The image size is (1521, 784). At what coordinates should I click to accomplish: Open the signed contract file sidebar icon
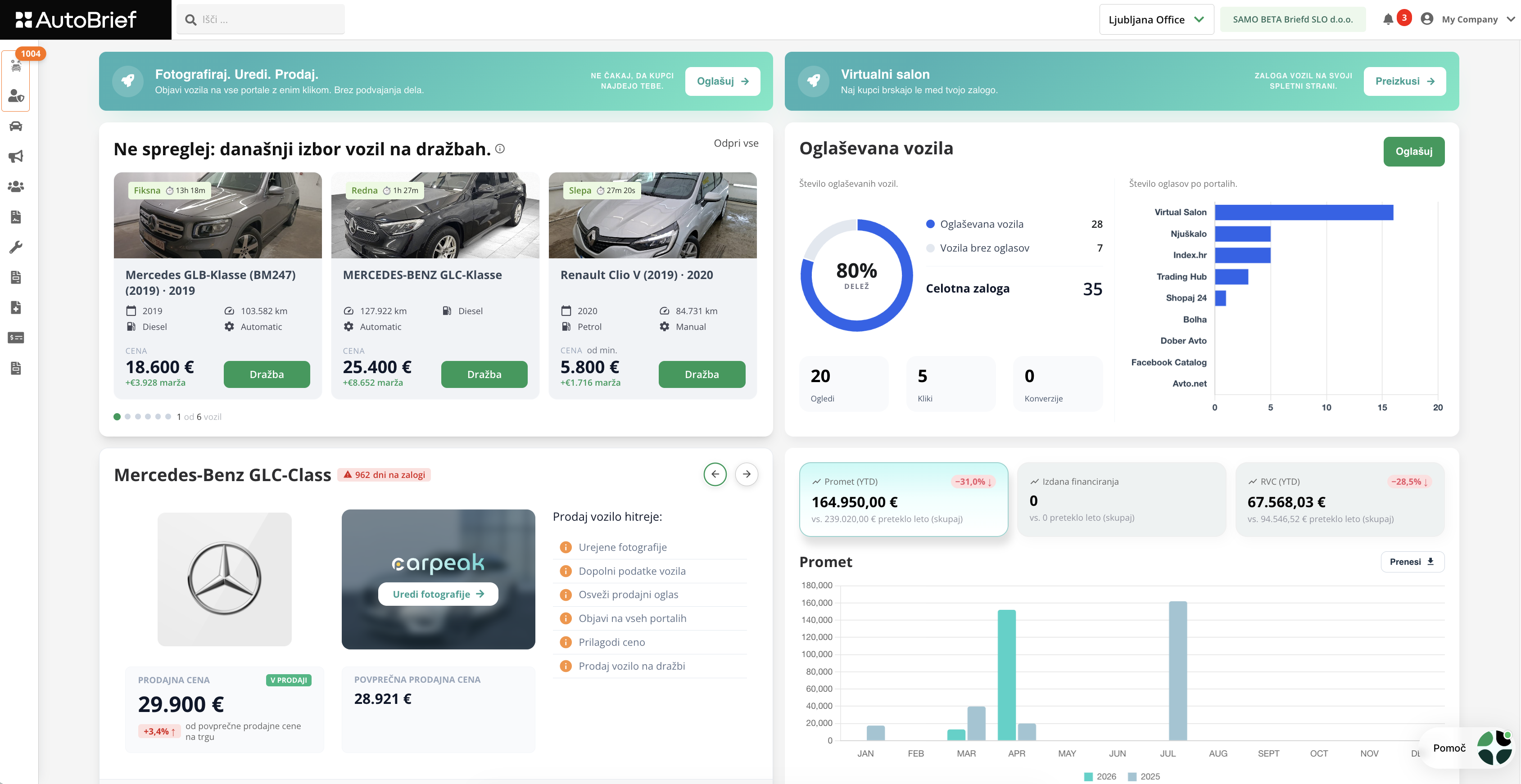pos(16,216)
